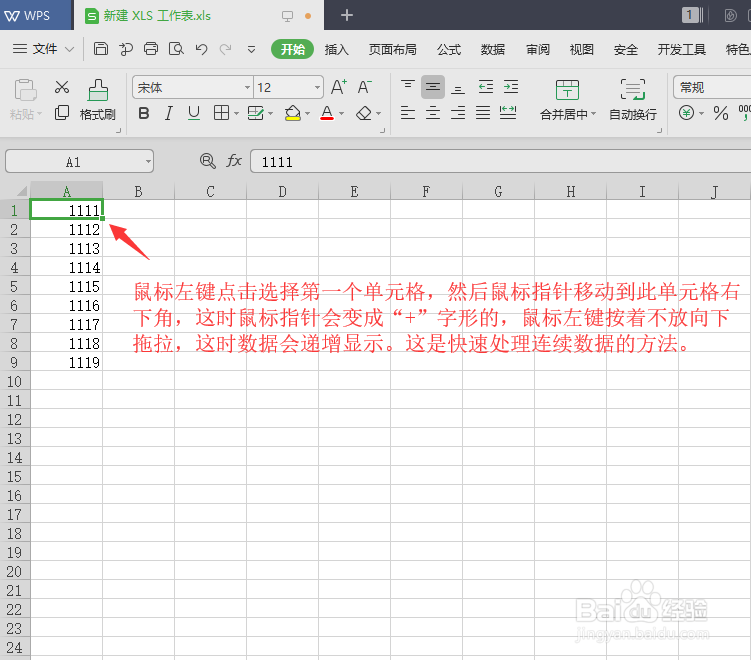The height and width of the screenshot is (660, 751).
Task: Decrease indent icon
Action: click(x=486, y=87)
